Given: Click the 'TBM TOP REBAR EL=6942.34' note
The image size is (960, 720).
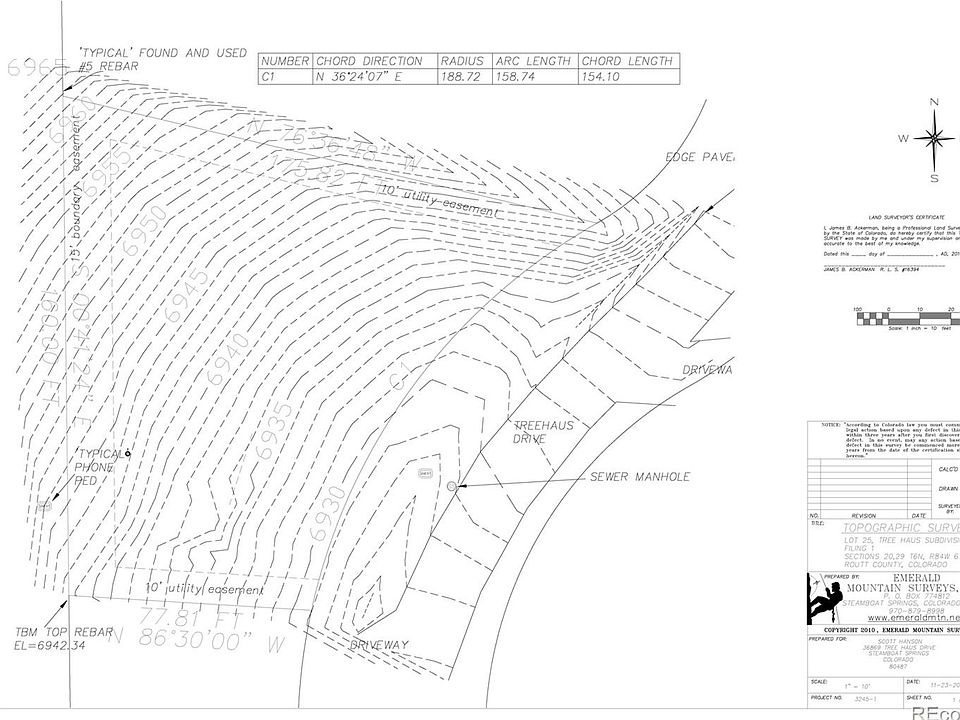Looking at the screenshot, I should click(64, 638).
